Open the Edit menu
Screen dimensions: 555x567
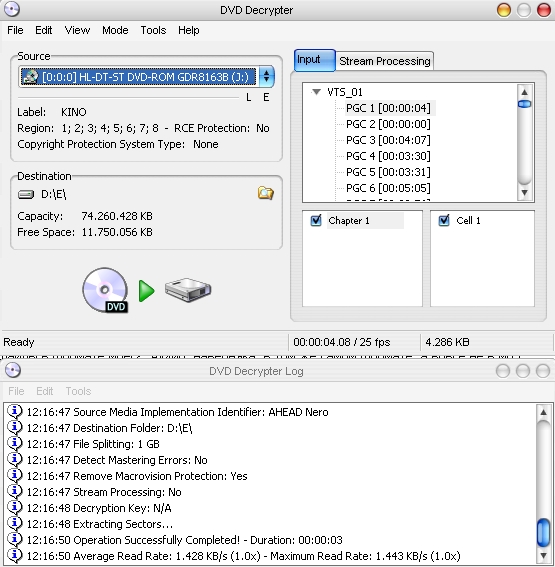(x=43, y=30)
